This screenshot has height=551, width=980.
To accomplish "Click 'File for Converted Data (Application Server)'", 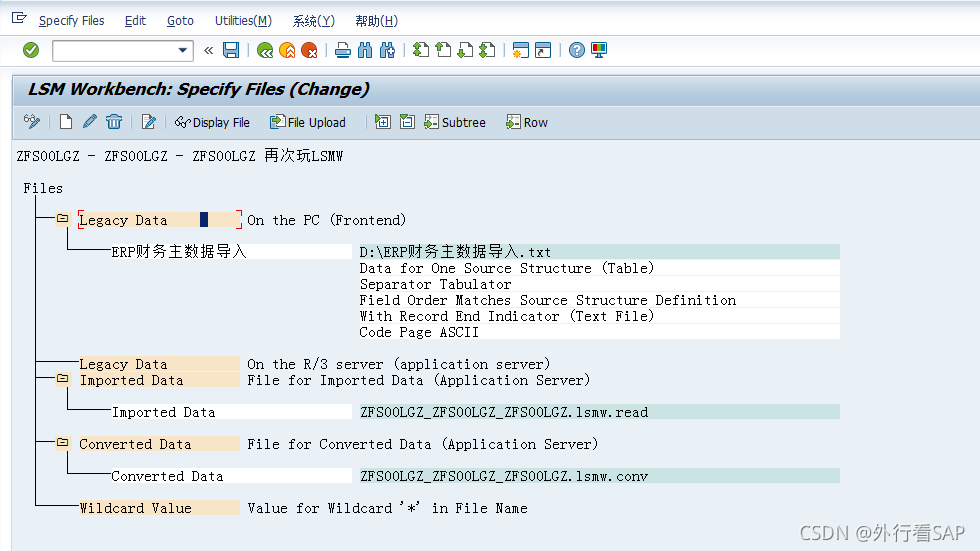I will pos(422,444).
